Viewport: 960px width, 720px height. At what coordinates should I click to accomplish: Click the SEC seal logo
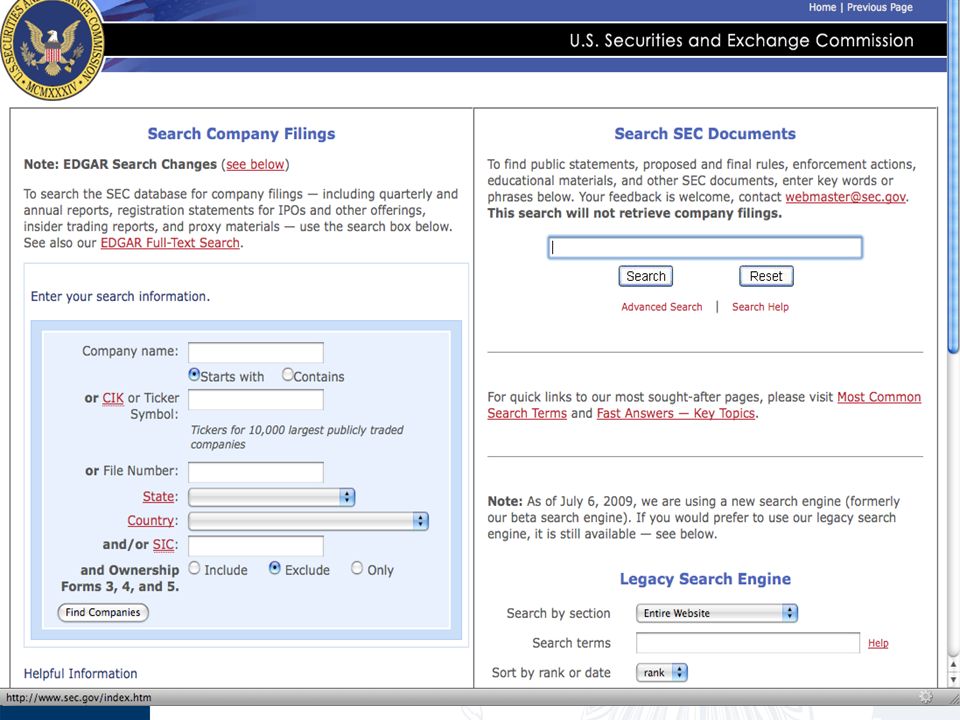(x=52, y=49)
